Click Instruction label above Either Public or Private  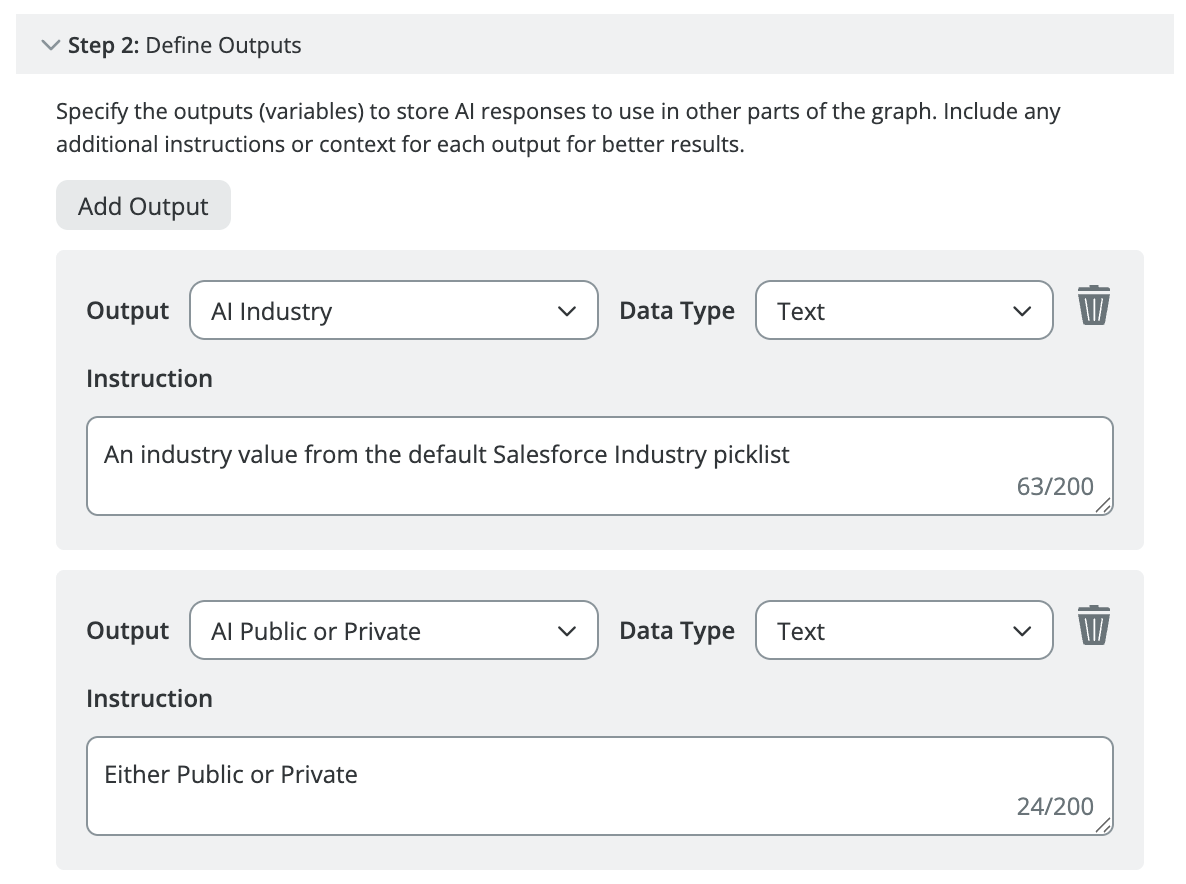pos(149,699)
